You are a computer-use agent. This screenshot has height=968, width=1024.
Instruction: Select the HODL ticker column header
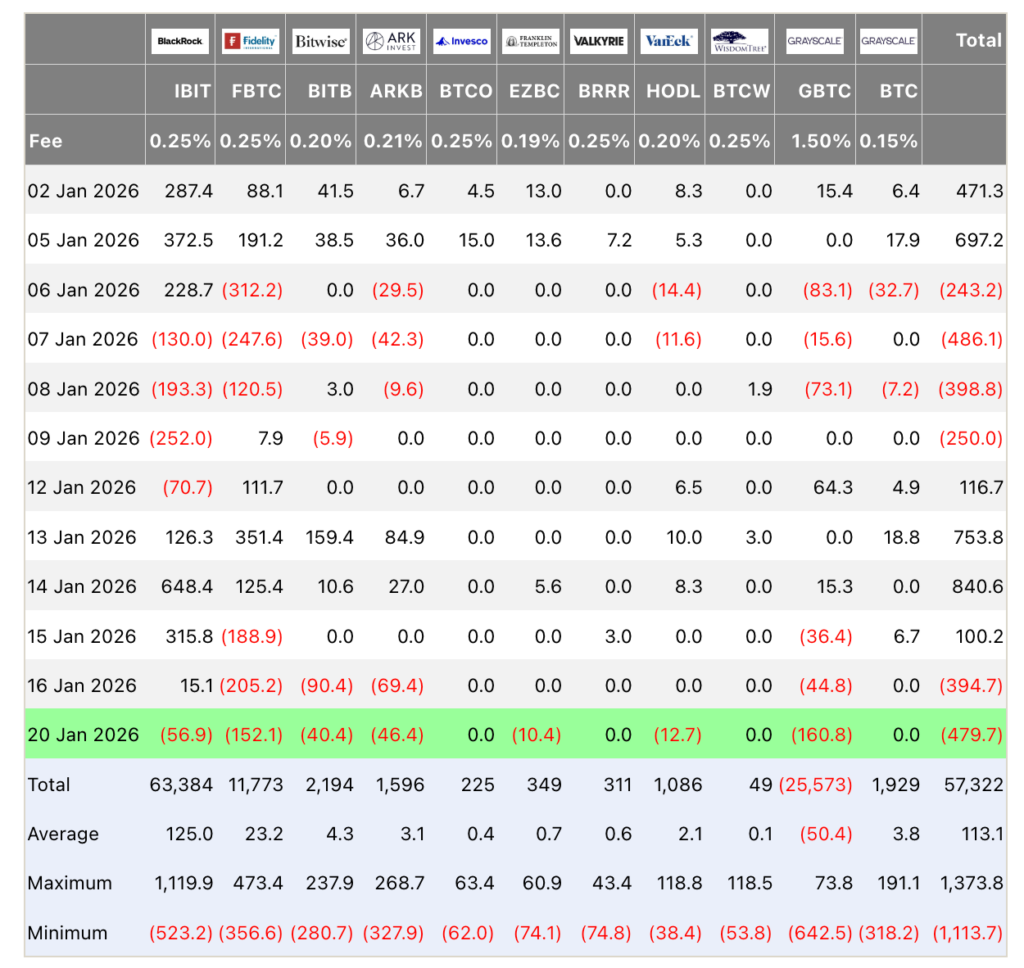click(x=673, y=91)
